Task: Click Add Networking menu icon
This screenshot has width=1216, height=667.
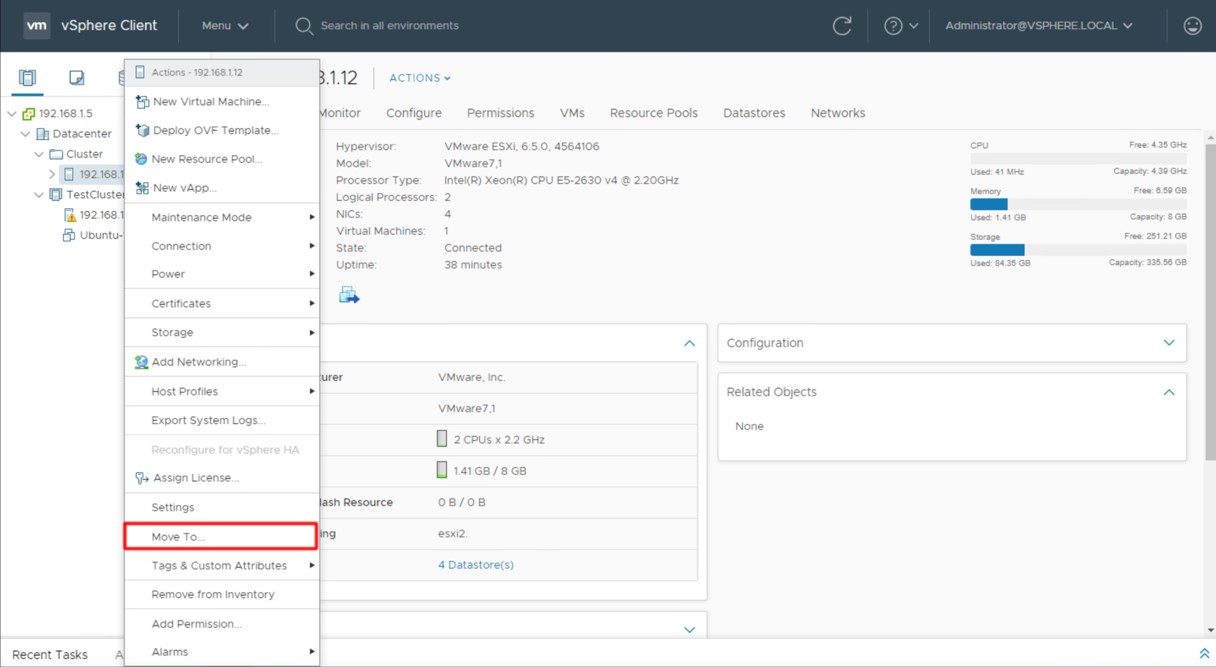Action: tap(142, 362)
